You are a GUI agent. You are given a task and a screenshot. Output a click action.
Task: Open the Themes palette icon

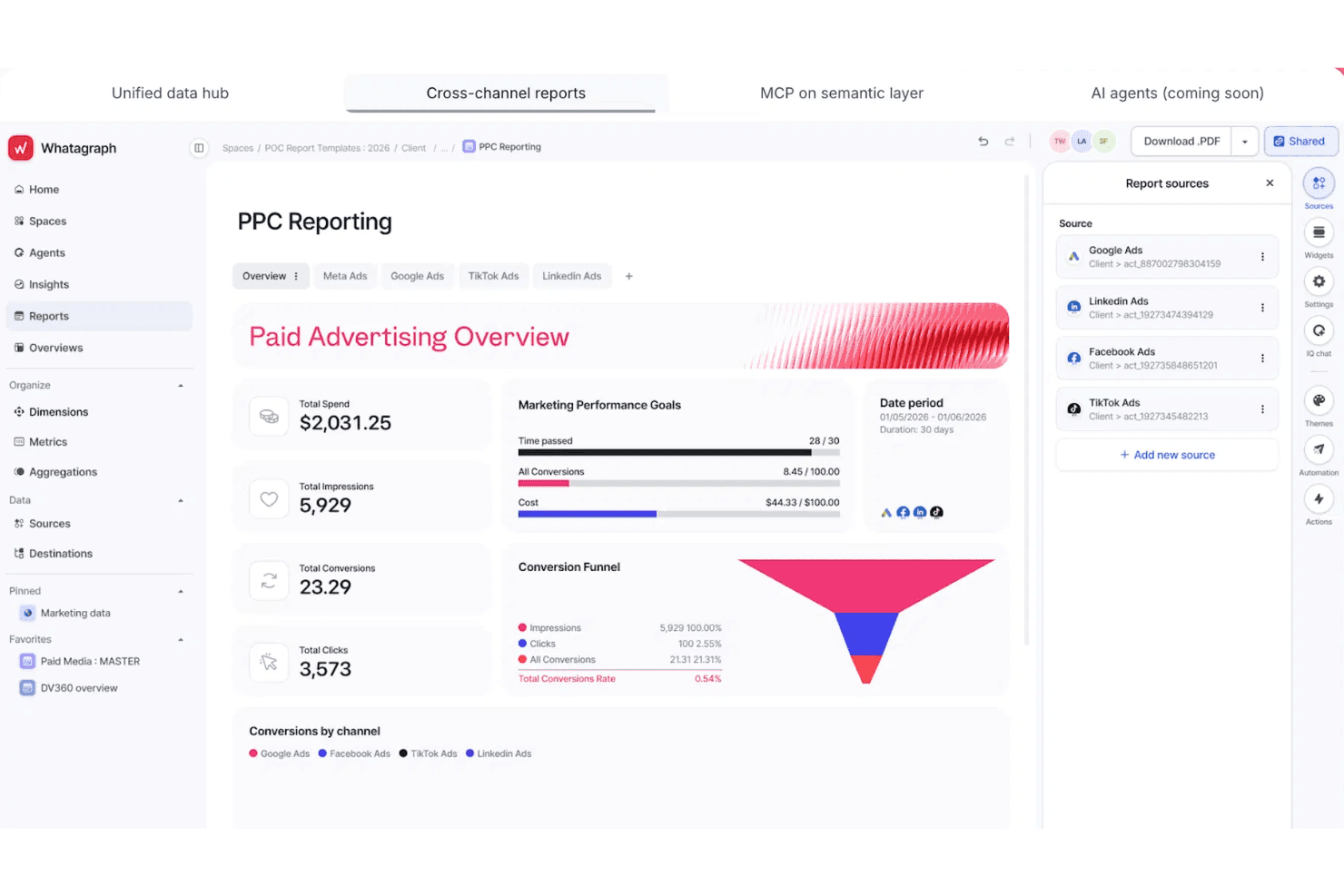point(1319,400)
